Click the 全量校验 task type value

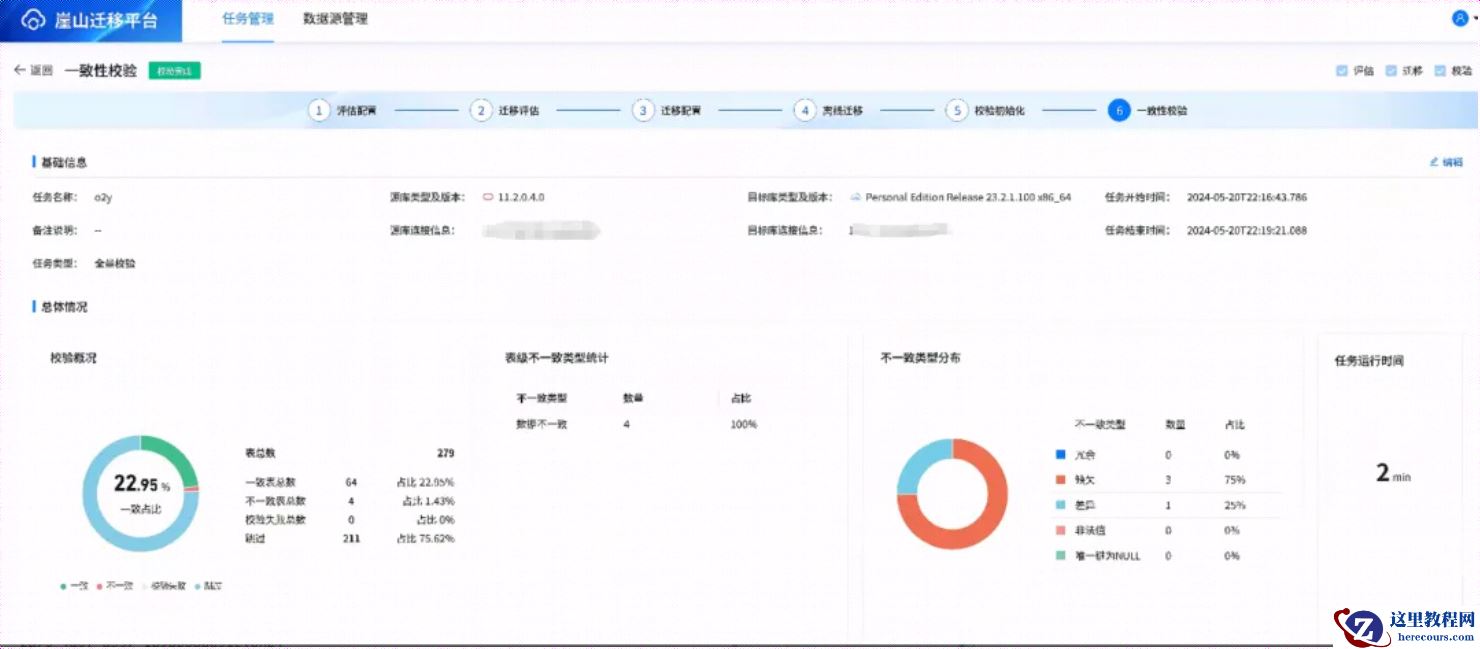114,263
